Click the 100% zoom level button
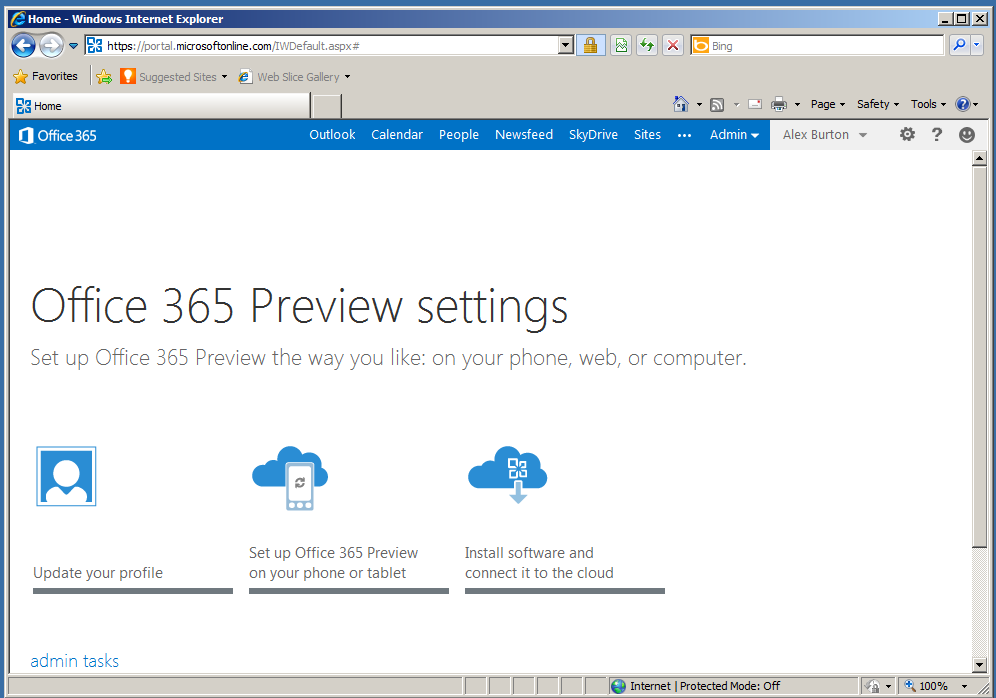996x698 pixels. [x=927, y=686]
